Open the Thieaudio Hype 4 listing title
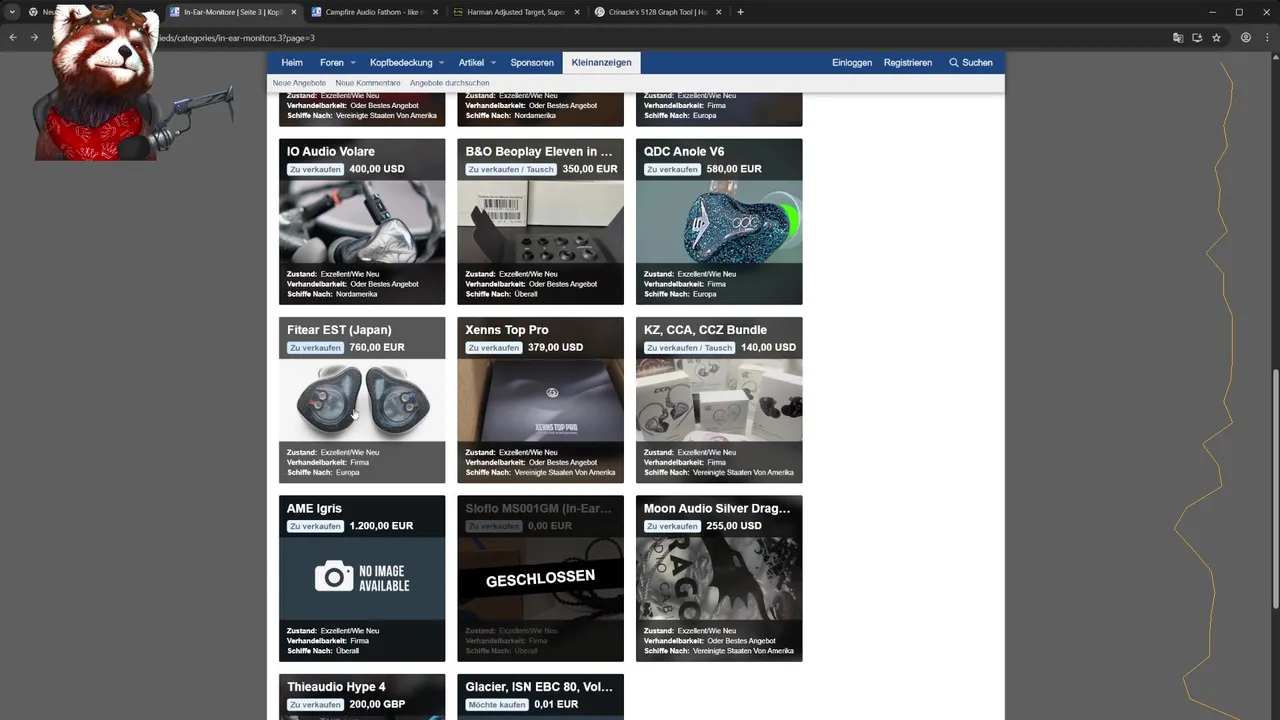The image size is (1280, 720). [x=336, y=687]
